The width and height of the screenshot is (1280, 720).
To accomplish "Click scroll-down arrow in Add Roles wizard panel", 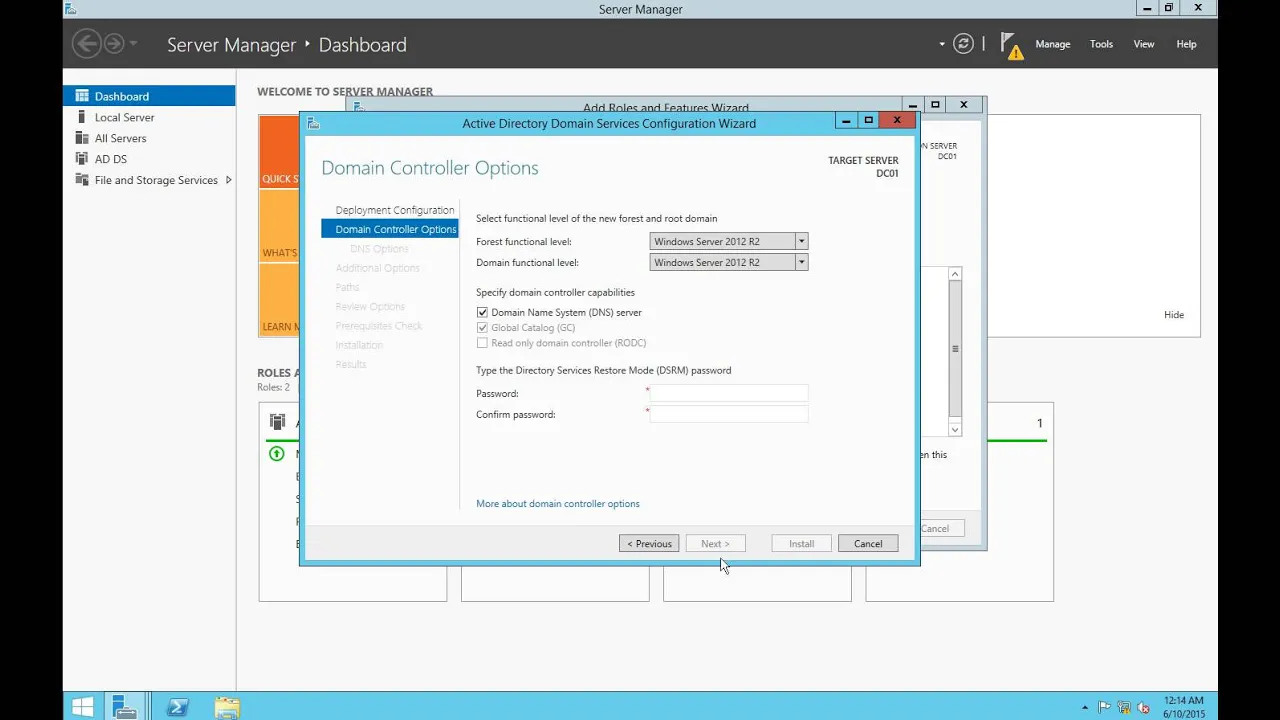I will pyautogui.click(x=955, y=429).
